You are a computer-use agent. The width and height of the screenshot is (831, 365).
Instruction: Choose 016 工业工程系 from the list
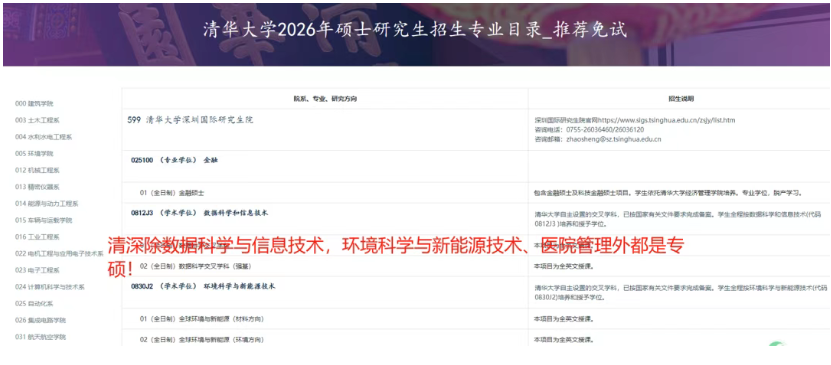pos(37,237)
